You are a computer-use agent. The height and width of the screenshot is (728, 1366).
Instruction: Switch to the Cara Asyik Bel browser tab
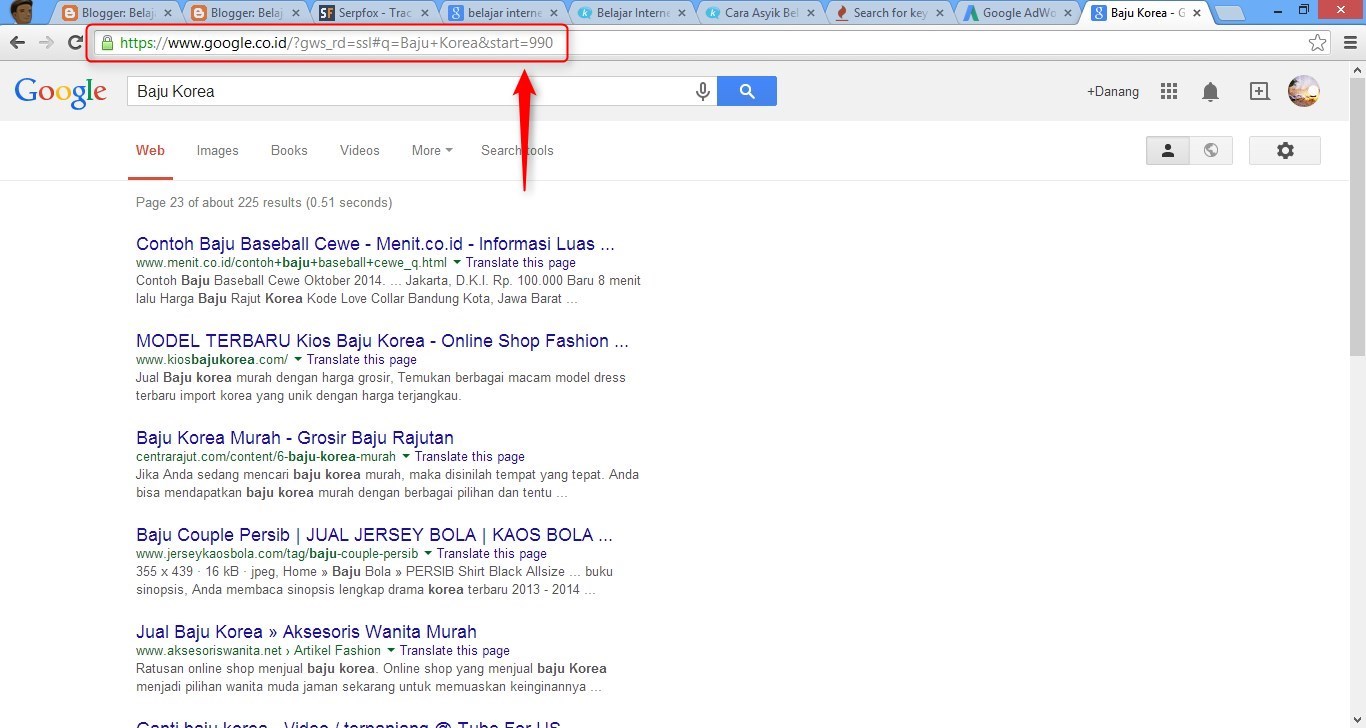pyautogui.click(x=760, y=13)
